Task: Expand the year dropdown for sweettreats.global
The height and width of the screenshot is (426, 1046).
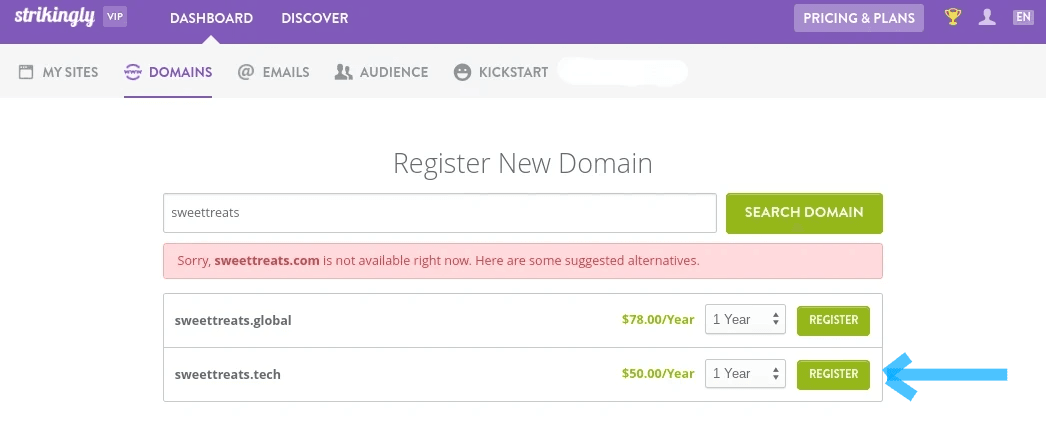Action: pos(745,320)
